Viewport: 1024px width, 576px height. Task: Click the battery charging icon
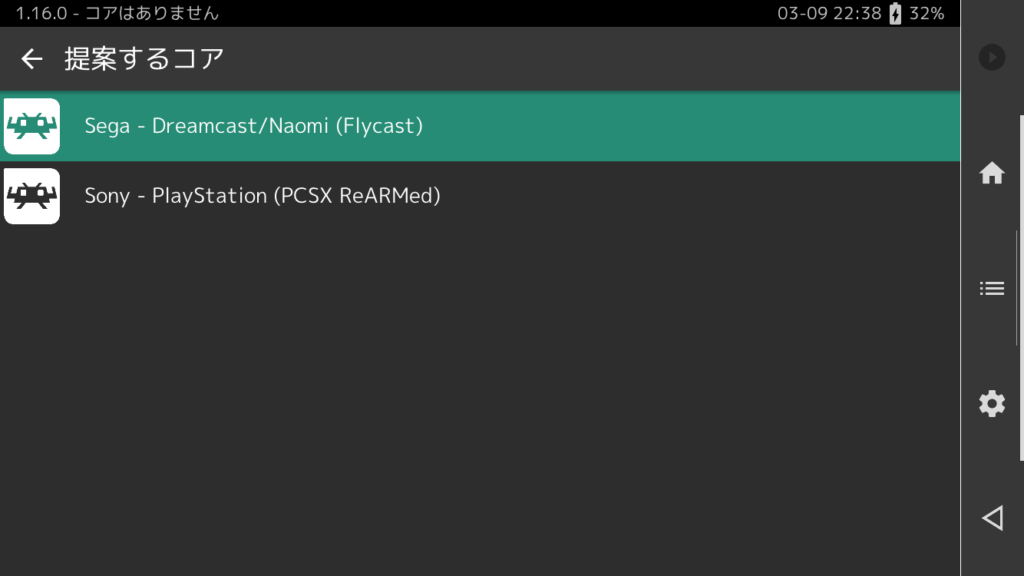click(895, 13)
